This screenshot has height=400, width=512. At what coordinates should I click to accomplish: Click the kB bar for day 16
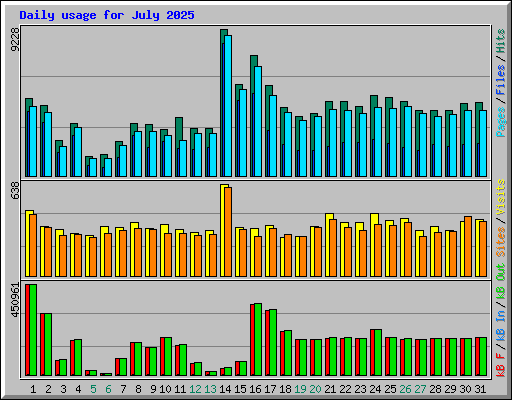[x=256, y=340]
